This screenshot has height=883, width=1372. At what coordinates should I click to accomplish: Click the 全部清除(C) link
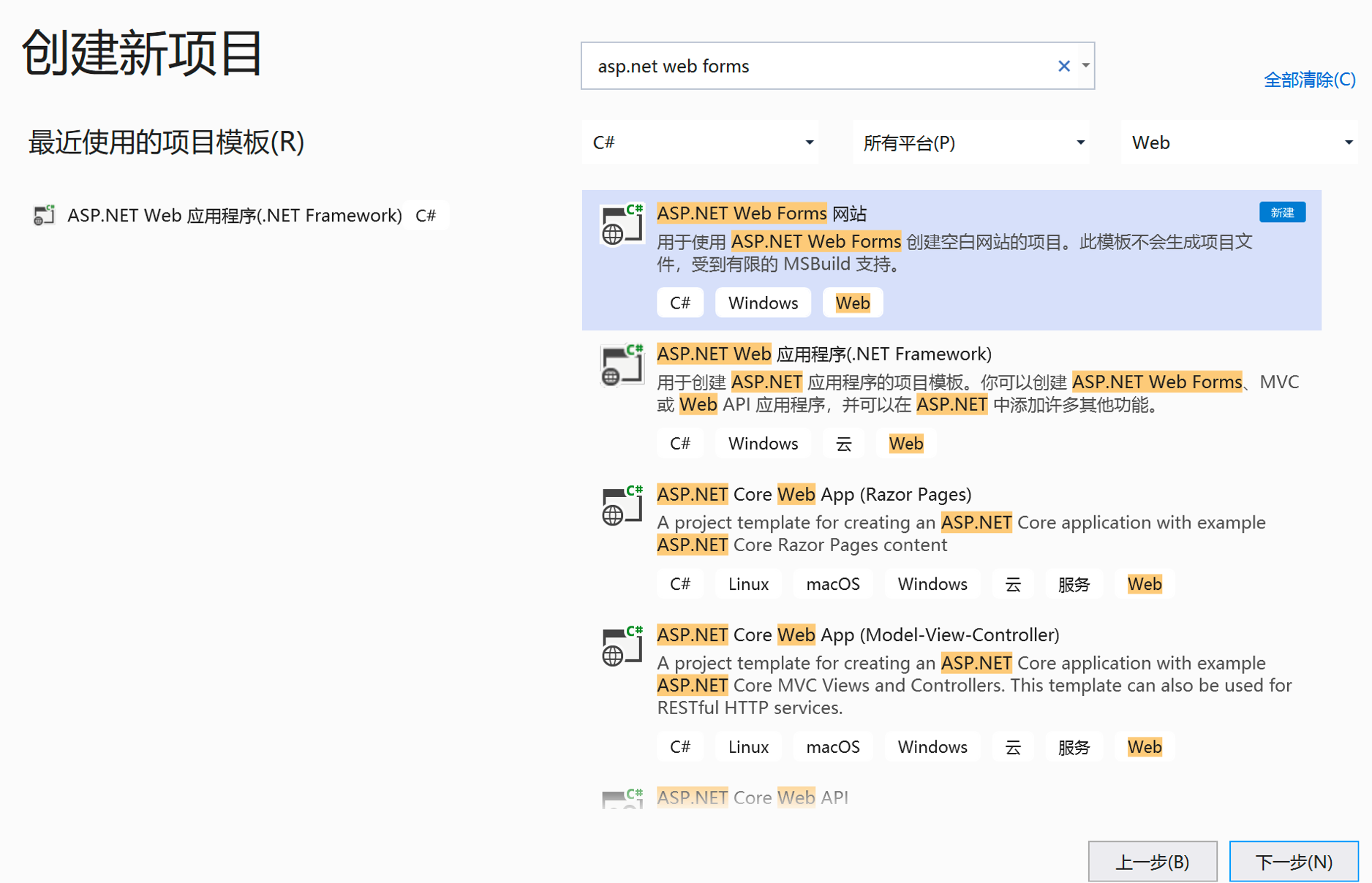point(1309,80)
